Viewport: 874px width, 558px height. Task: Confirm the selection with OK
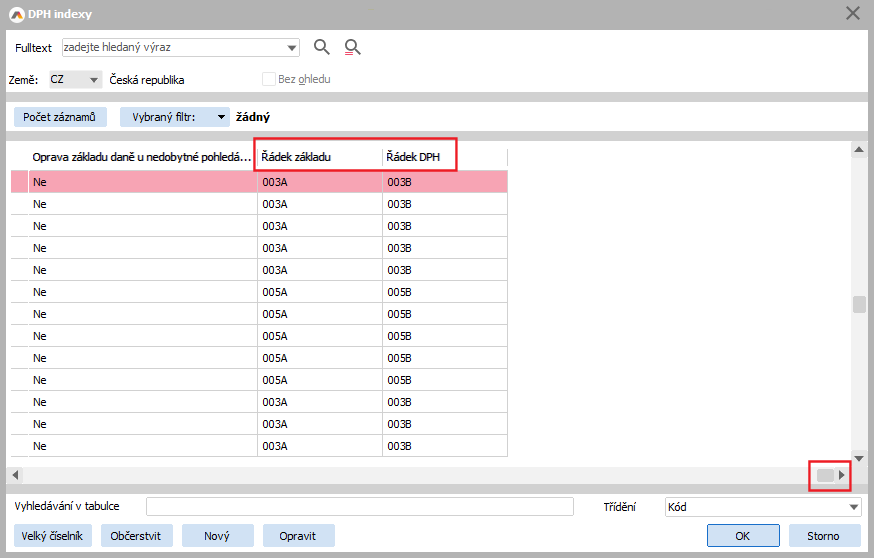tap(742, 536)
